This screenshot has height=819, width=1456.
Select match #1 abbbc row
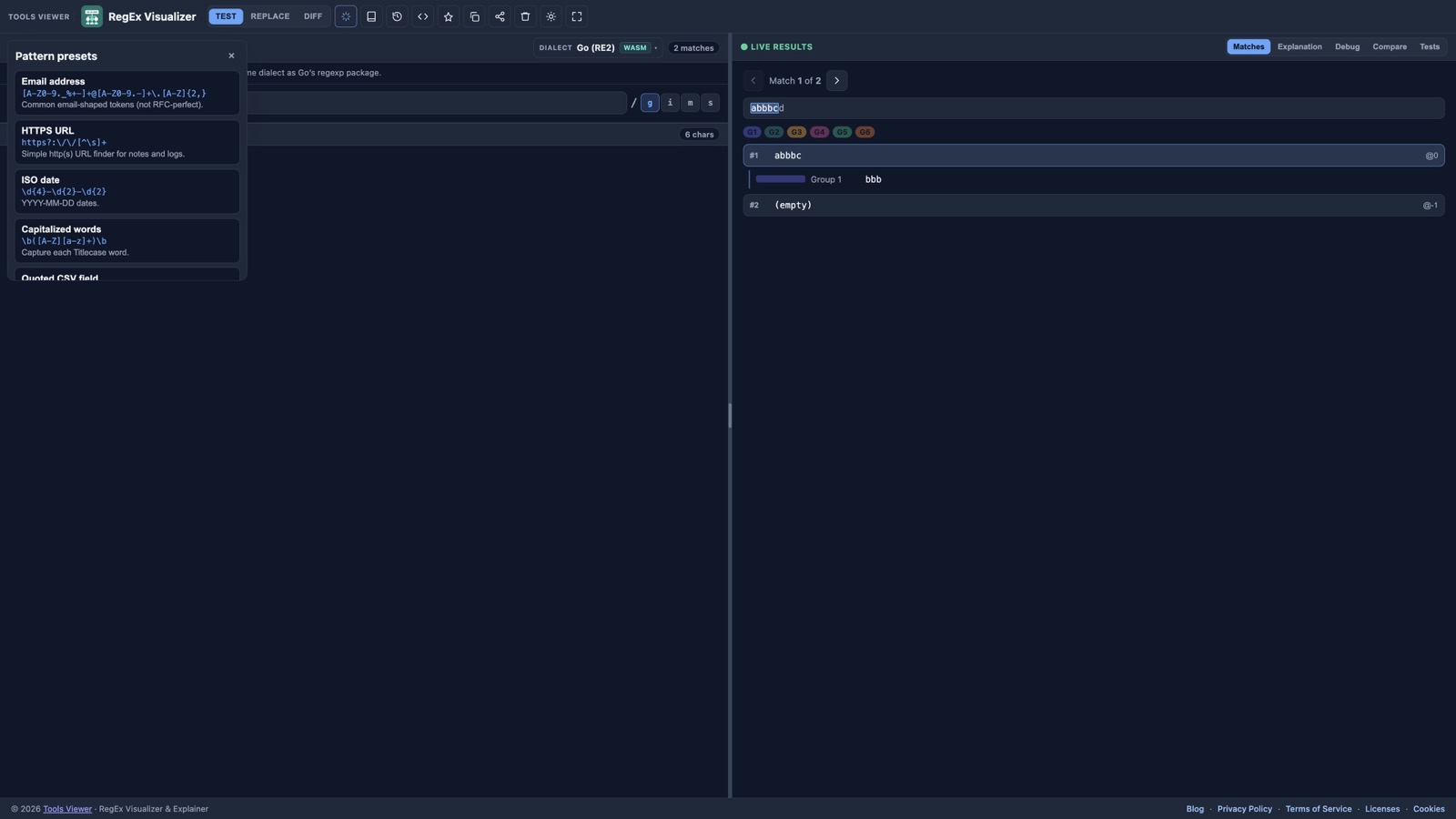1093,156
